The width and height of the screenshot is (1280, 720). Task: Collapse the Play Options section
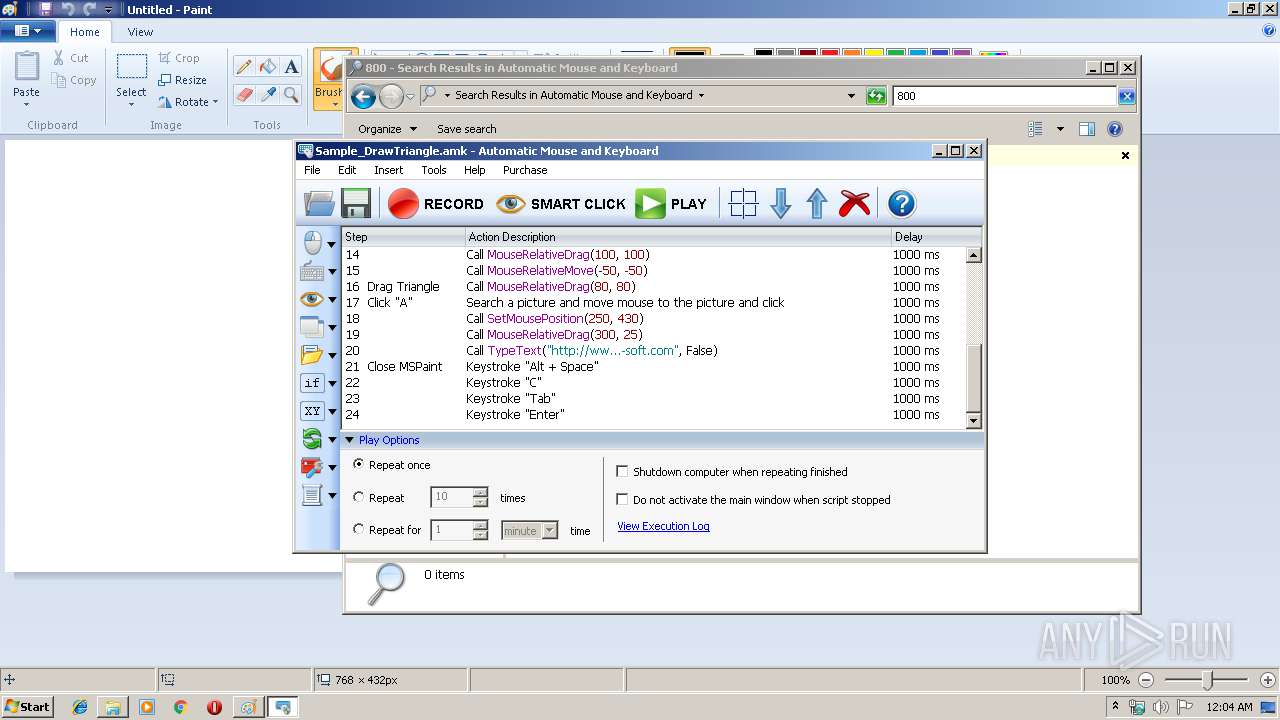click(349, 440)
